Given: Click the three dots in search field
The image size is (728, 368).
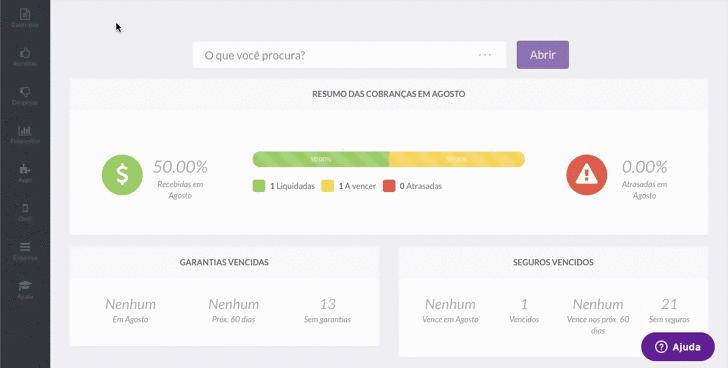Looking at the screenshot, I should (x=485, y=55).
